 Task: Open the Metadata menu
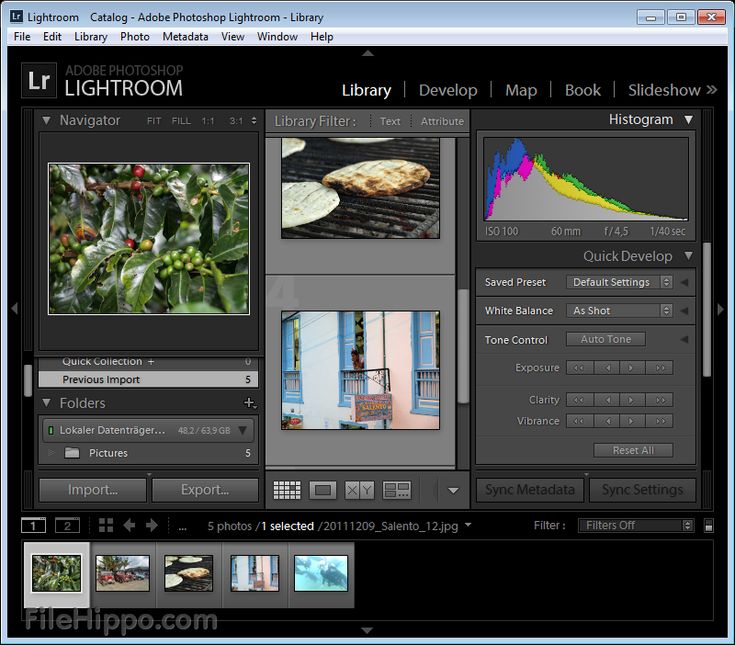(185, 37)
